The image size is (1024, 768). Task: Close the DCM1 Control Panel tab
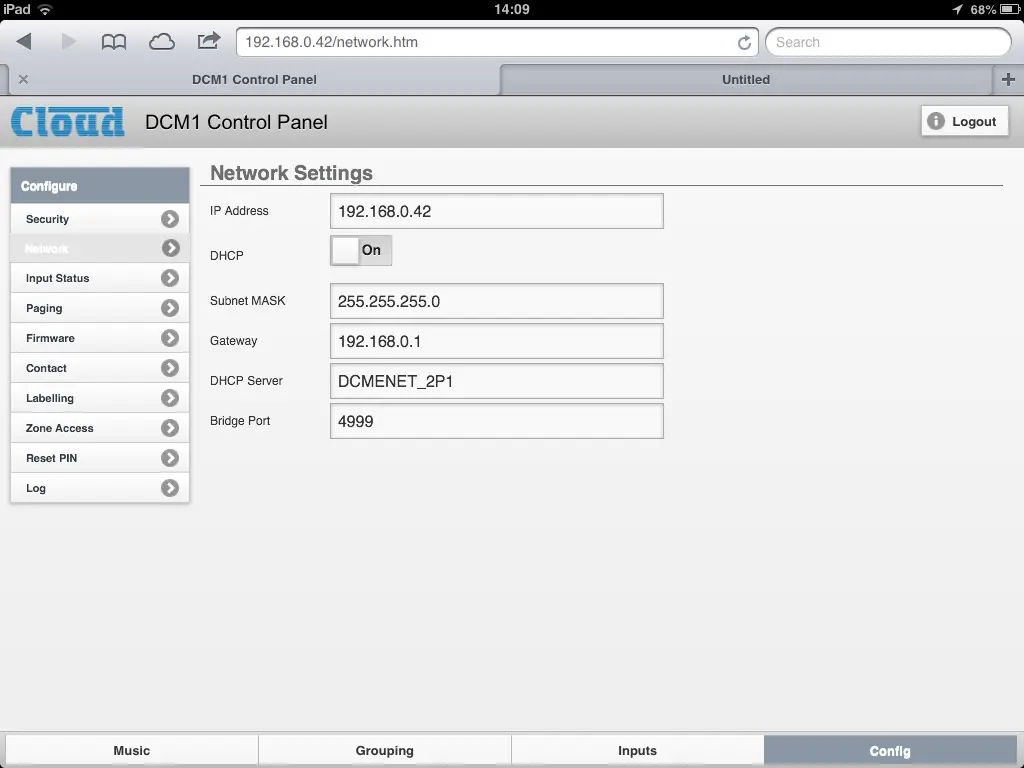(x=23, y=79)
